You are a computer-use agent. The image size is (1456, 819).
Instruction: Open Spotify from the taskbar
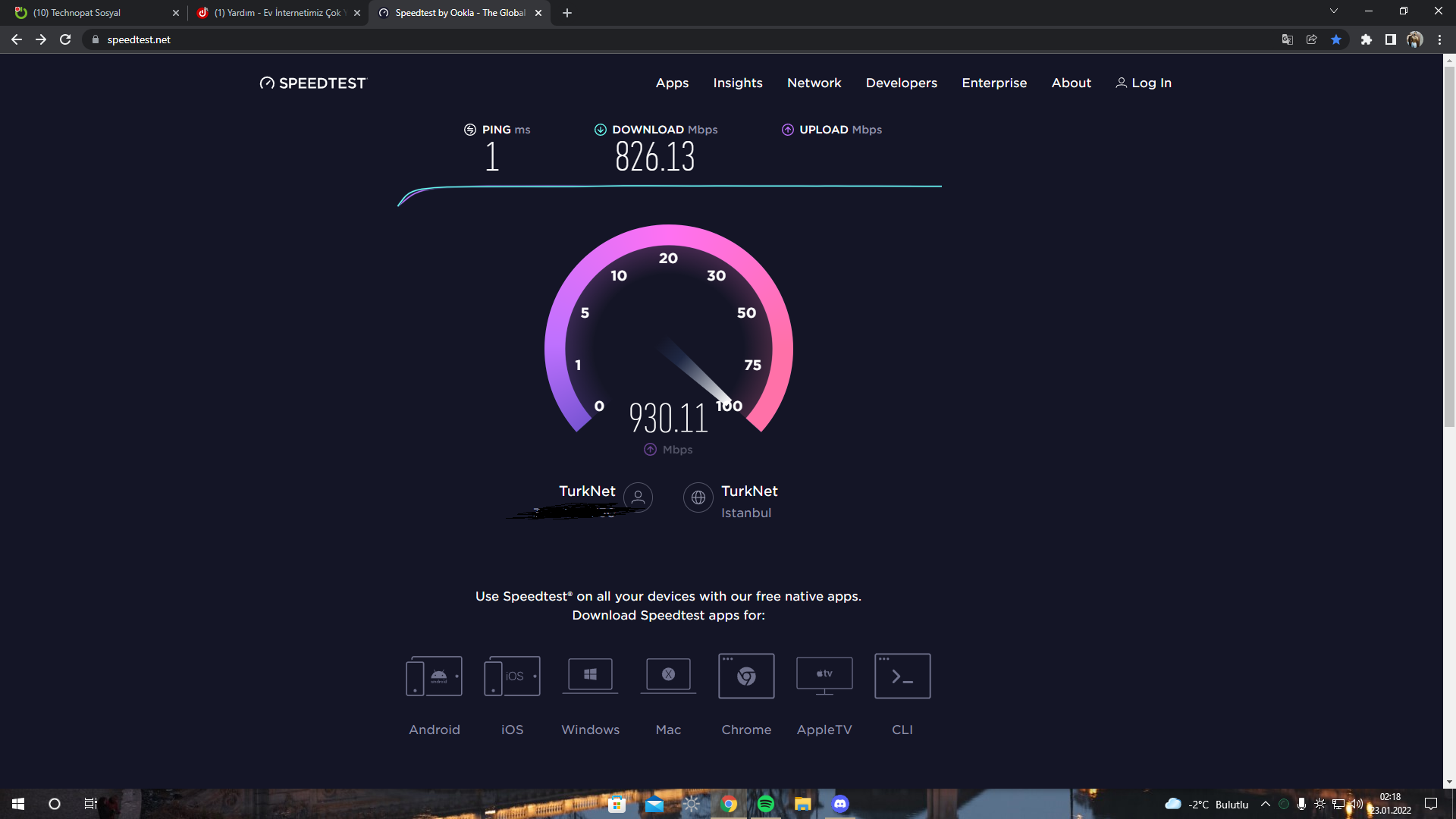coord(766,804)
